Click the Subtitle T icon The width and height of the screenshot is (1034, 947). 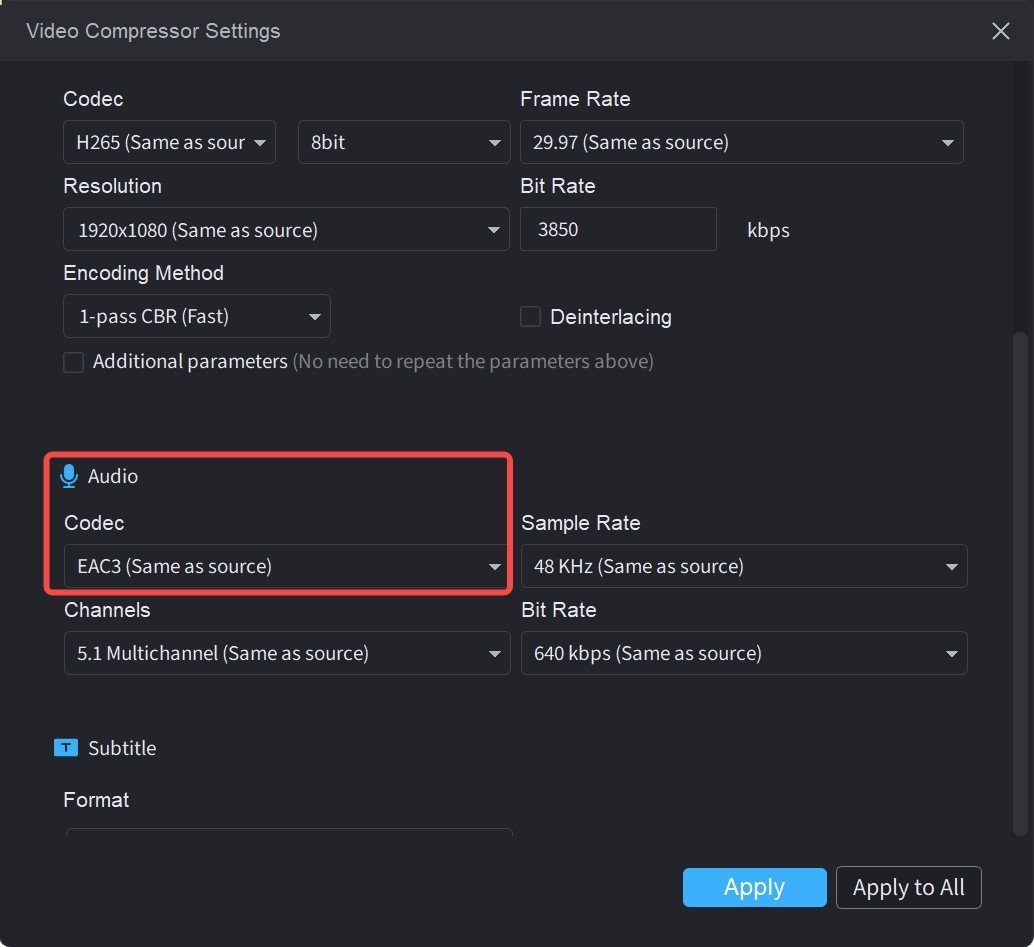click(66, 748)
